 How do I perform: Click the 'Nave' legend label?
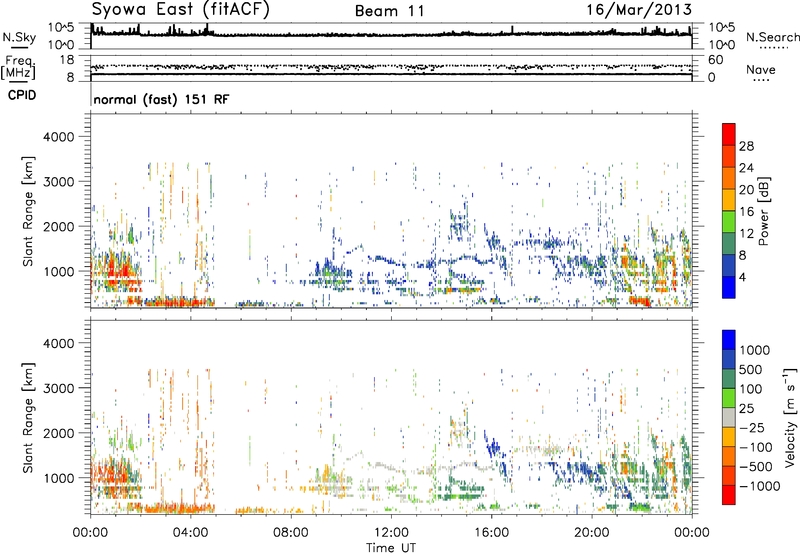click(761, 69)
